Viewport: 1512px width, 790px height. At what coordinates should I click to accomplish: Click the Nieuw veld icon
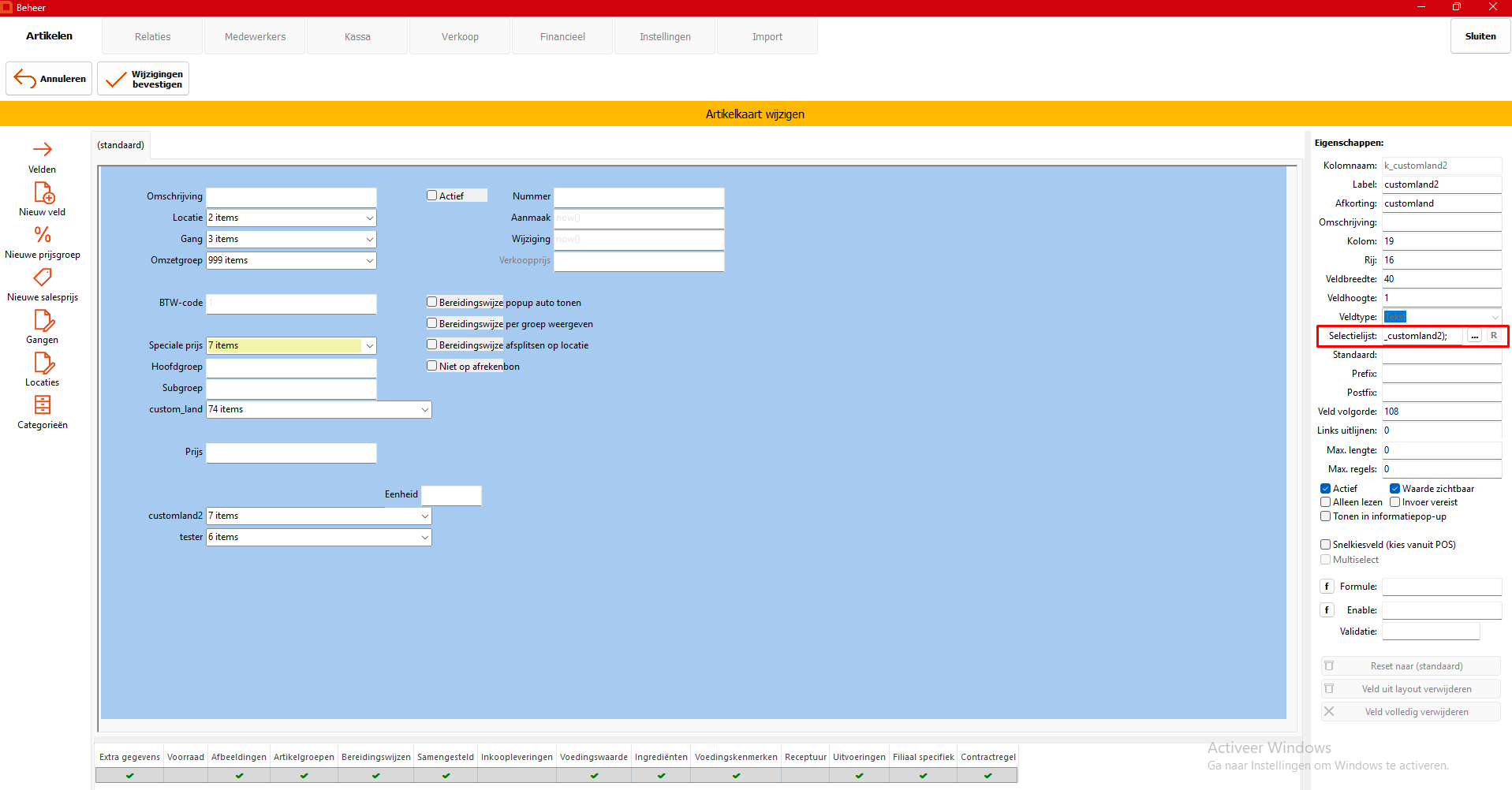[x=43, y=193]
